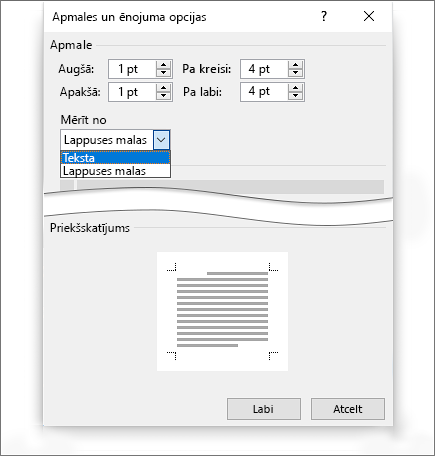Select Teksta from the dropdown list
This screenshot has height=456, width=435.
click(115, 158)
